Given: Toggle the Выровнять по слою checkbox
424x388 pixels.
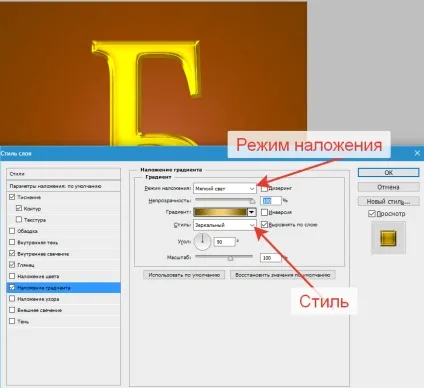Looking at the screenshot, I should coord(264,225).
